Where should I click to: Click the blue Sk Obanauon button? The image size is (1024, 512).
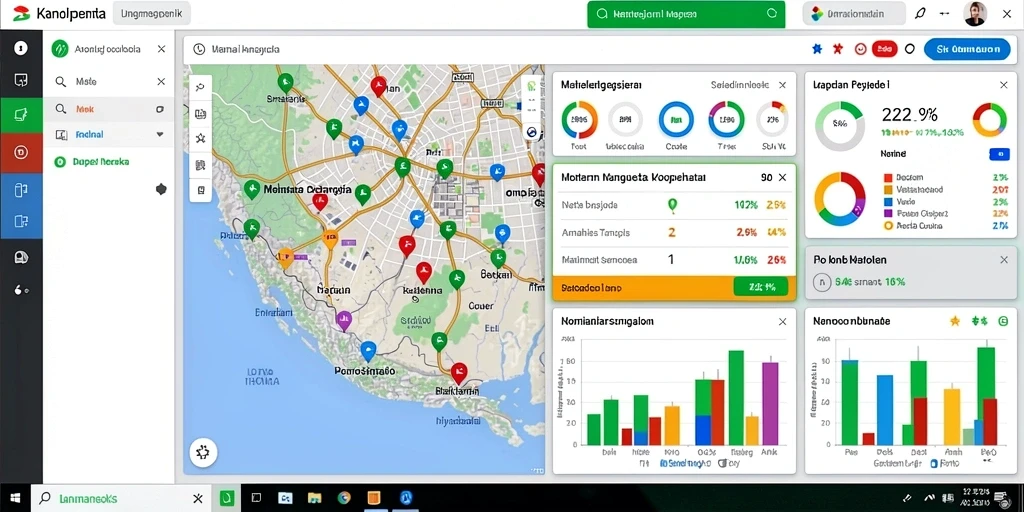click(x=967, y=49)
